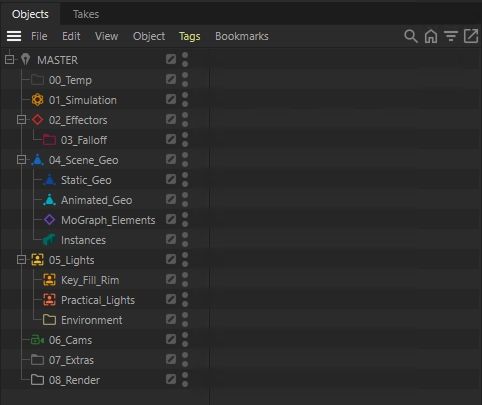482x405 pixels.
Task: Click the home icon in Objects toolbar
Action: point(431,36)
